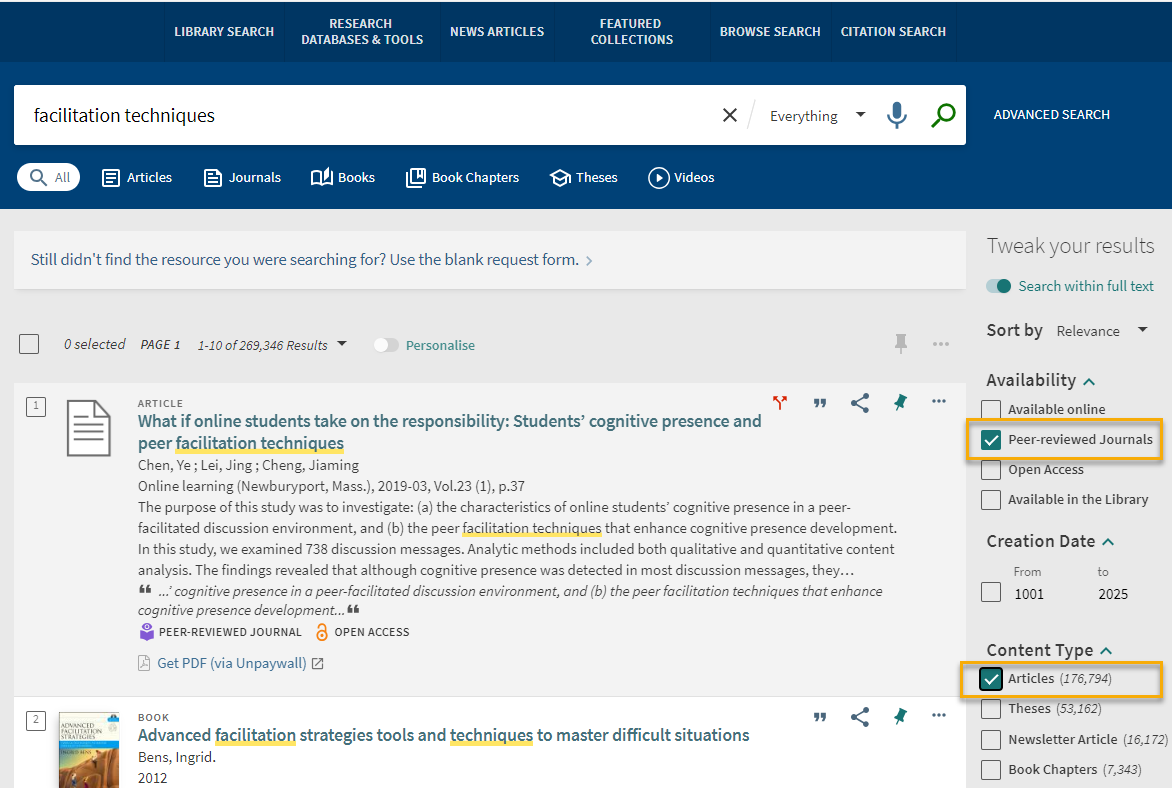Disable Search within full text

click(x=999, y=285)
